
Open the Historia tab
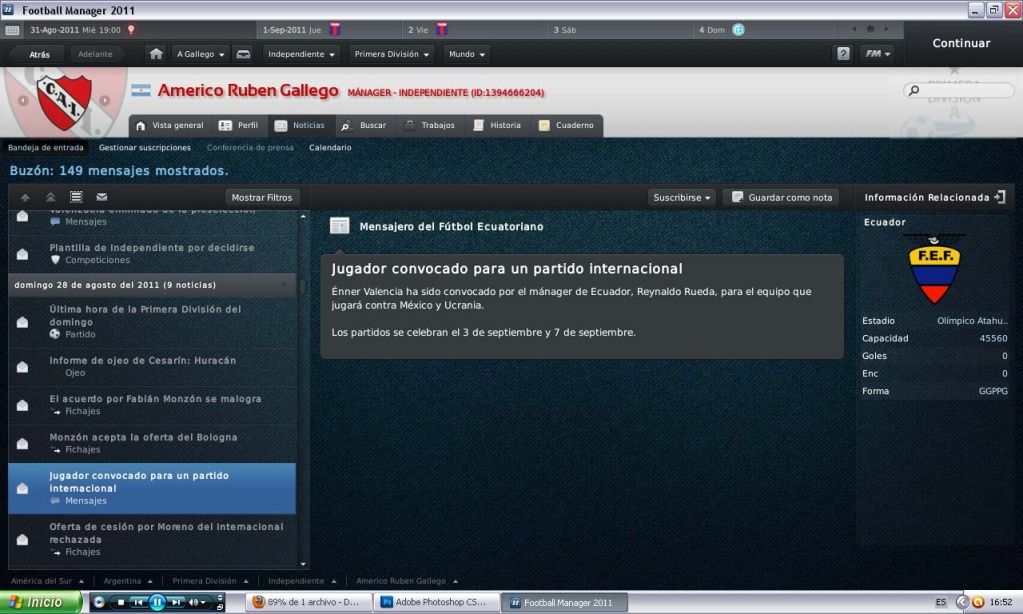(497, 125)
